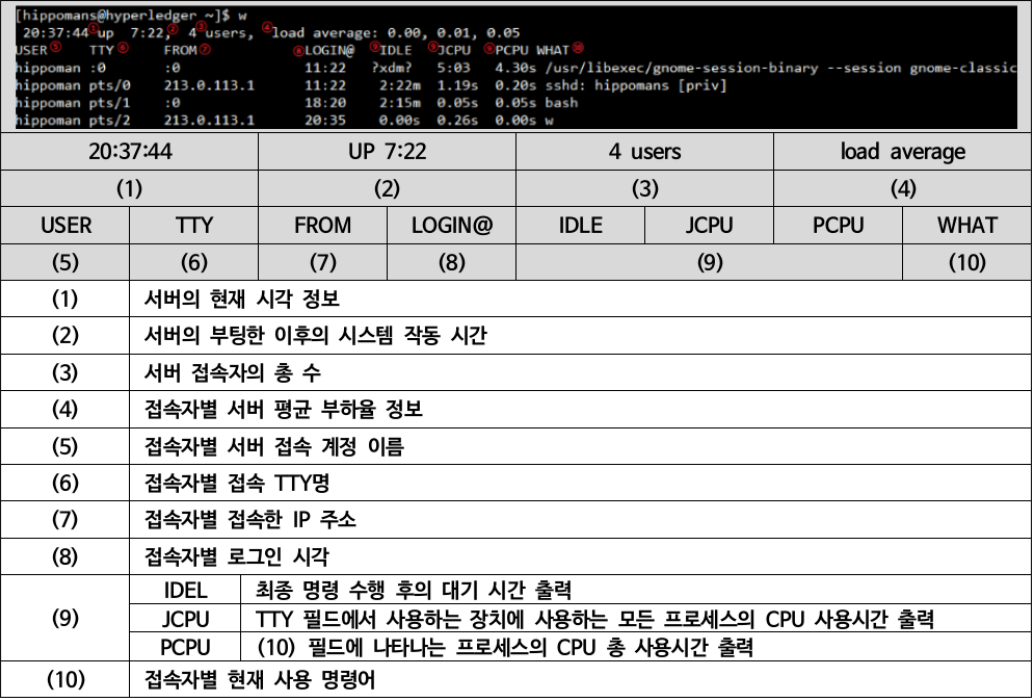The height and width of the screenshot is (698, 1032).
Task: Click '서버 접속자의 총 수' description
Action: click(232, 373)
